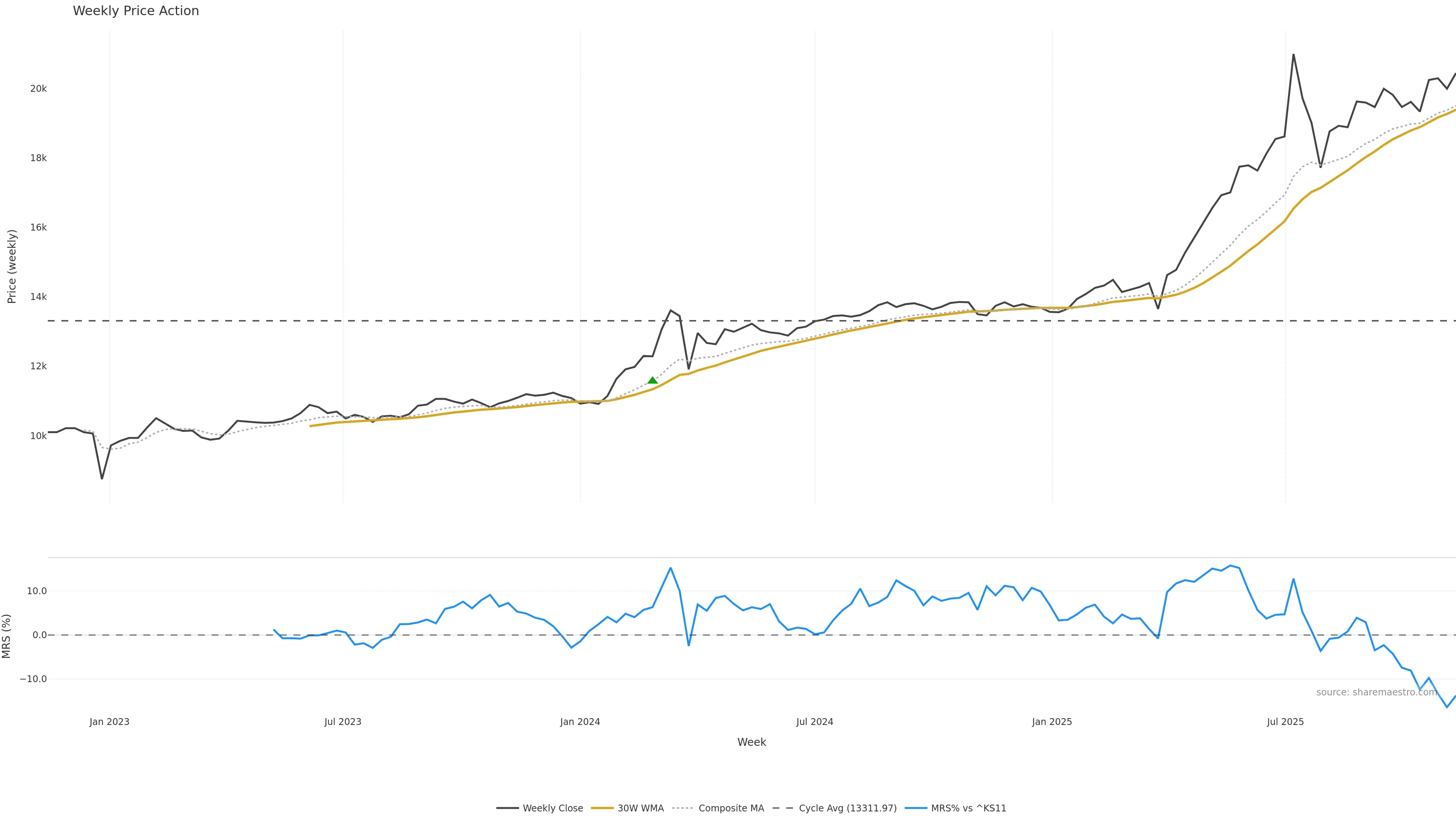This screenshot has width=1456, height=819.
Task: Click the Jan 2023 x-axis tick label
Action: (109, 722)
